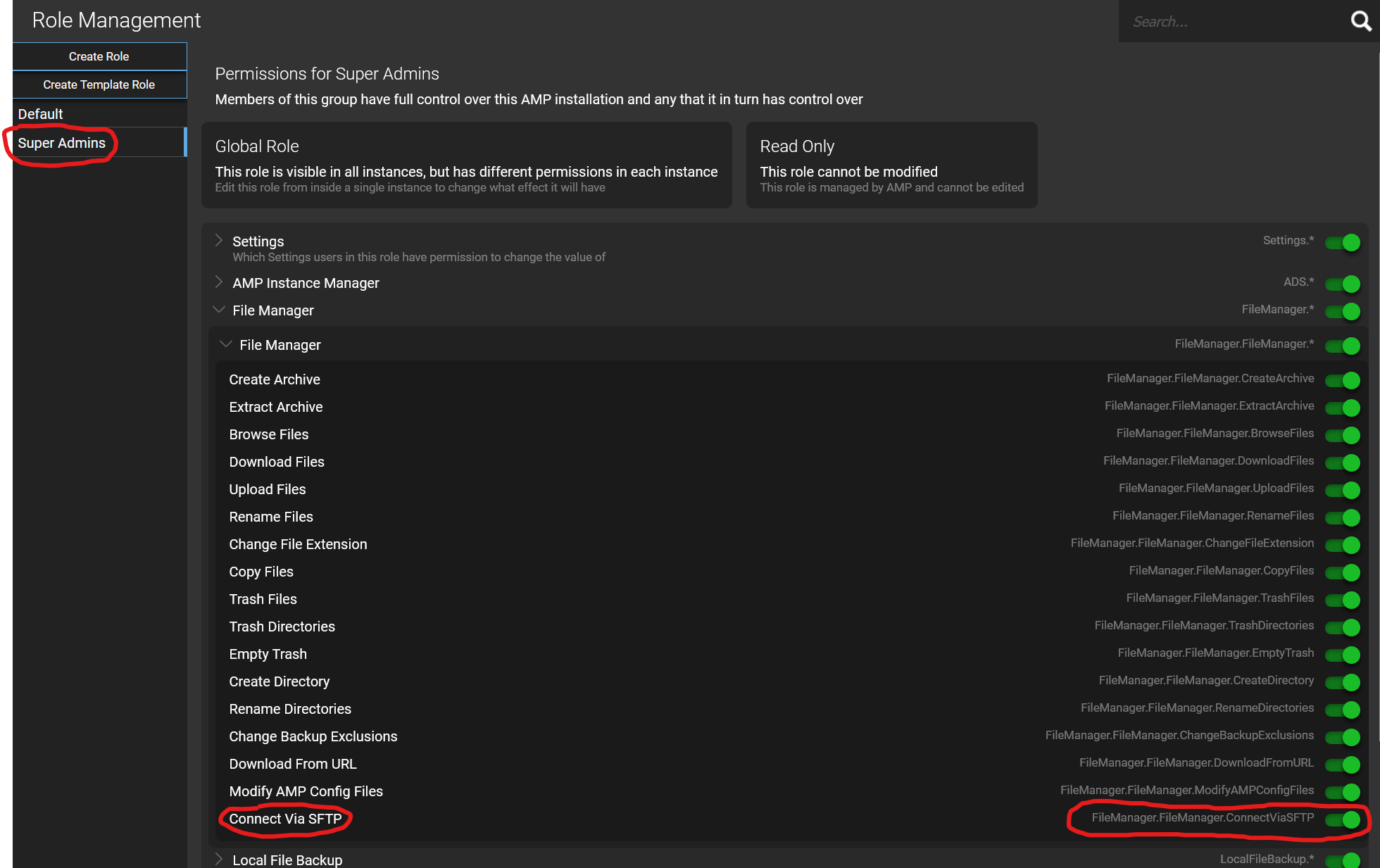Toggle the Settings.* permission switch
The width and height of the screenshot is (1380, 868).
point(1343,242)
